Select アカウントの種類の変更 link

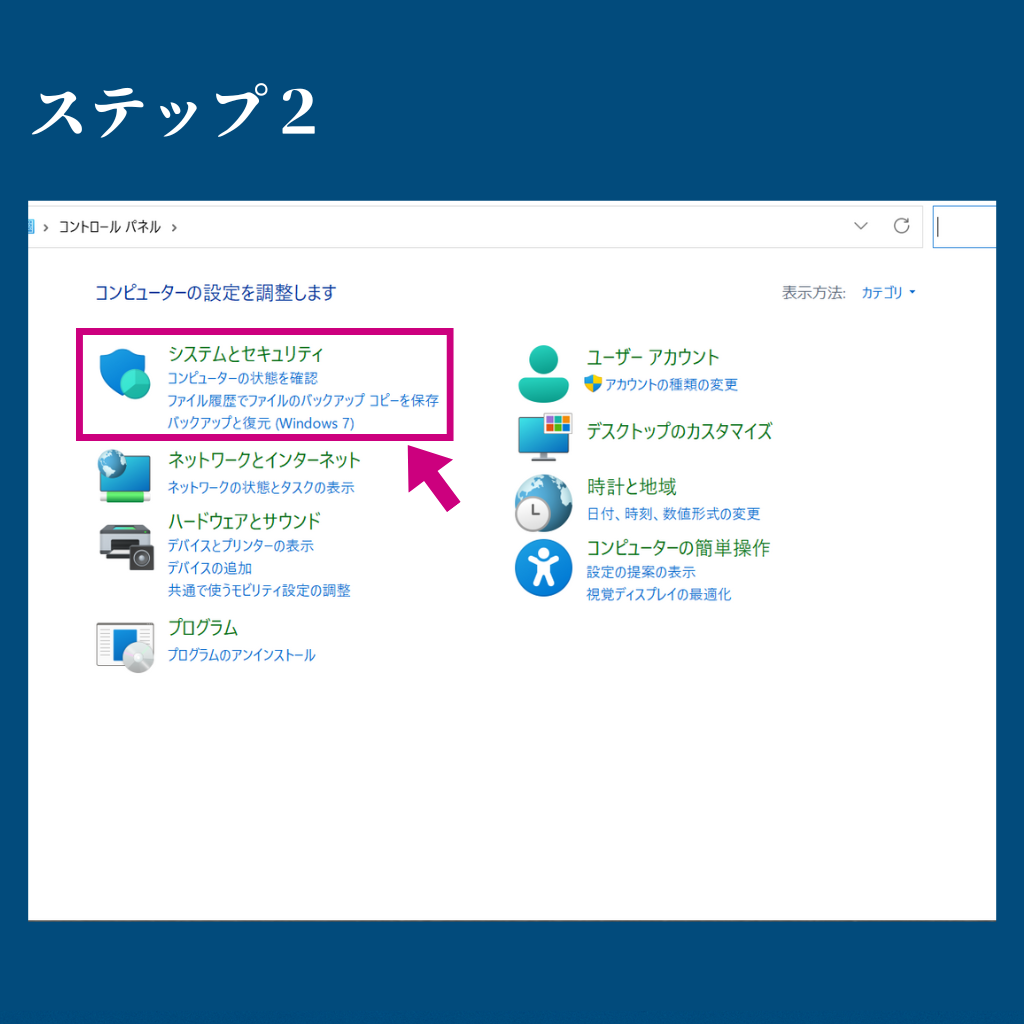click(671, 384)
